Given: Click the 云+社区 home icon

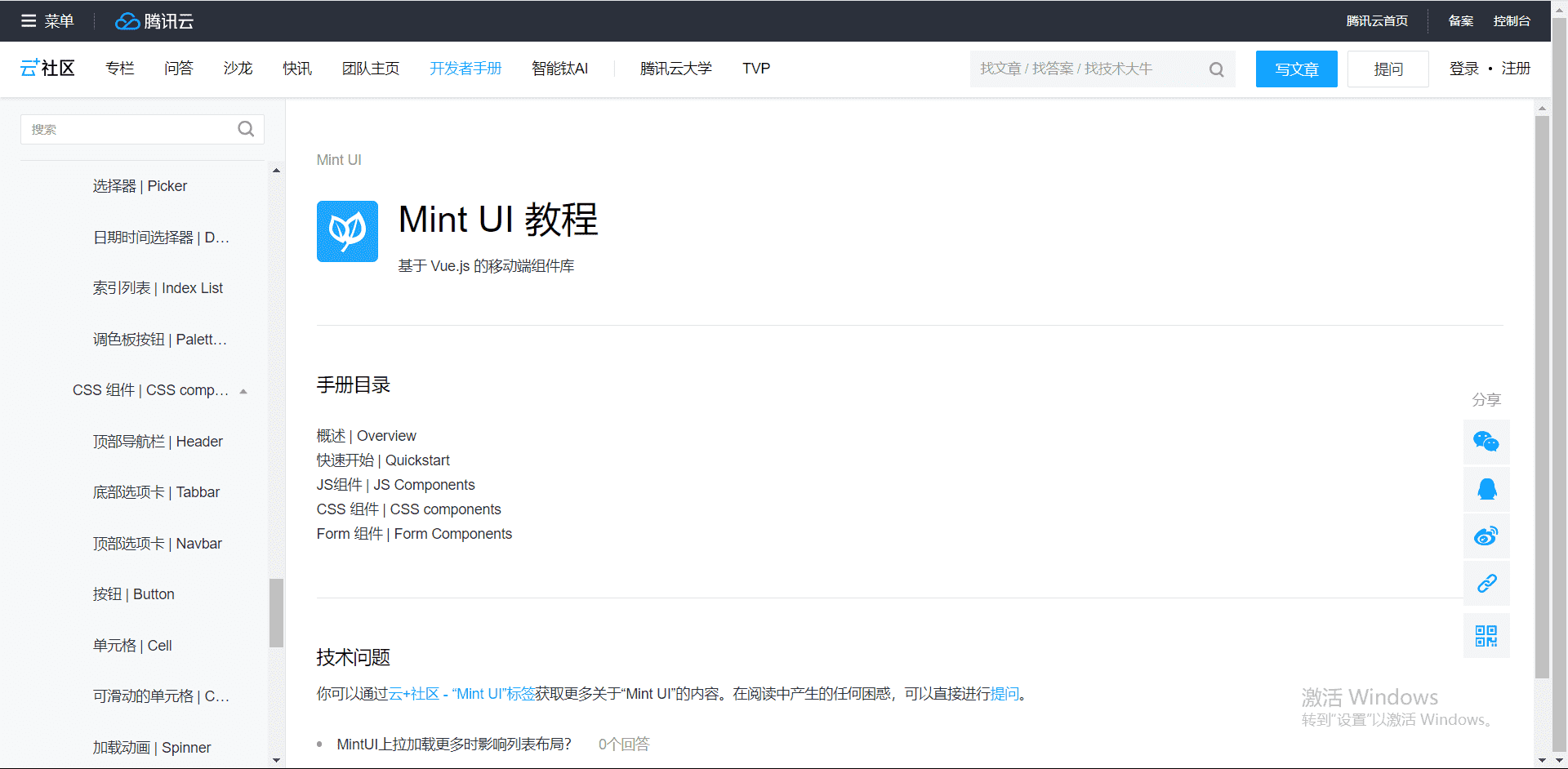Looking at the screenshot, I should pos(47,69).
